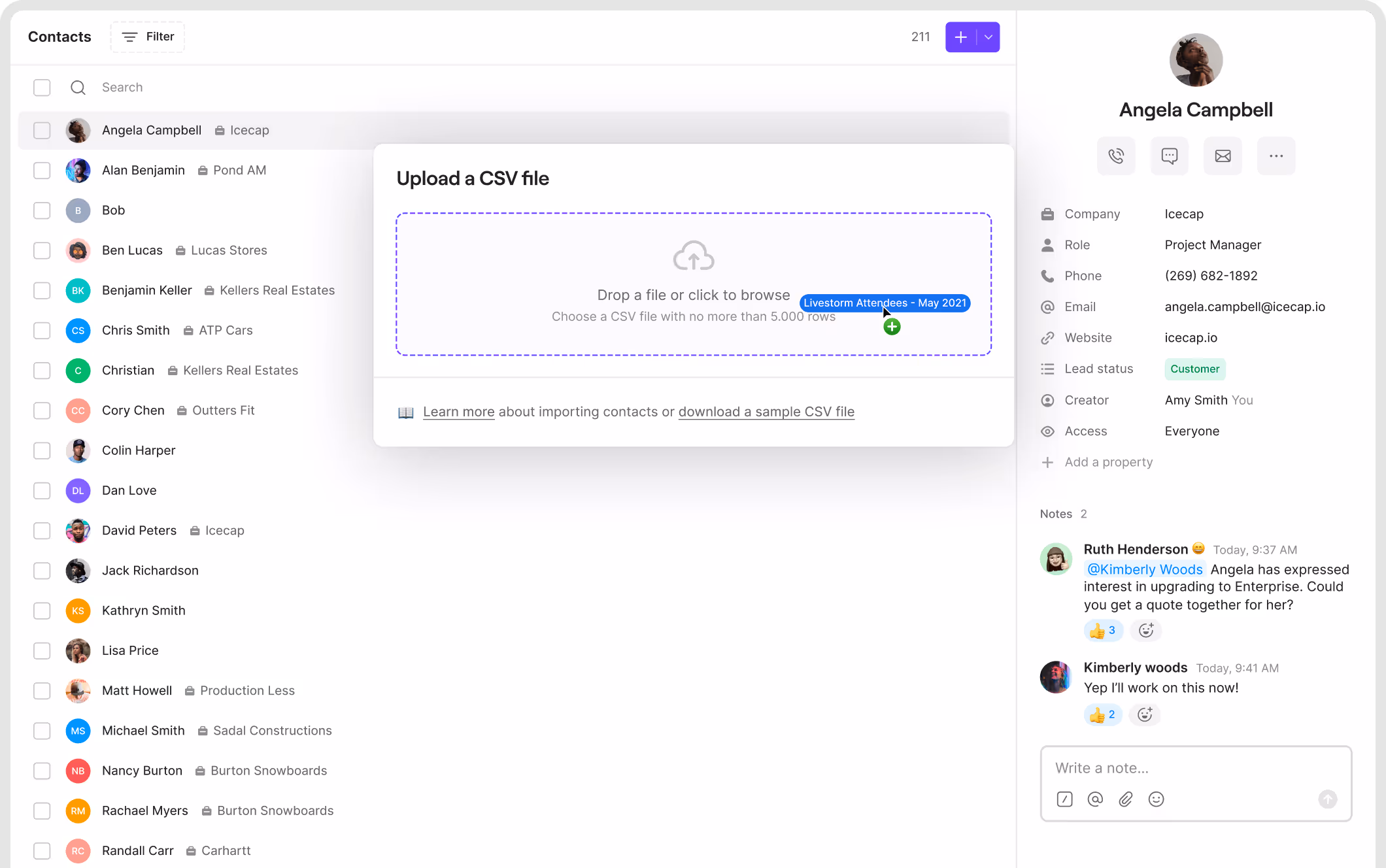
Task: Open the emoji picker in note box
Action: pos(1156,799)
